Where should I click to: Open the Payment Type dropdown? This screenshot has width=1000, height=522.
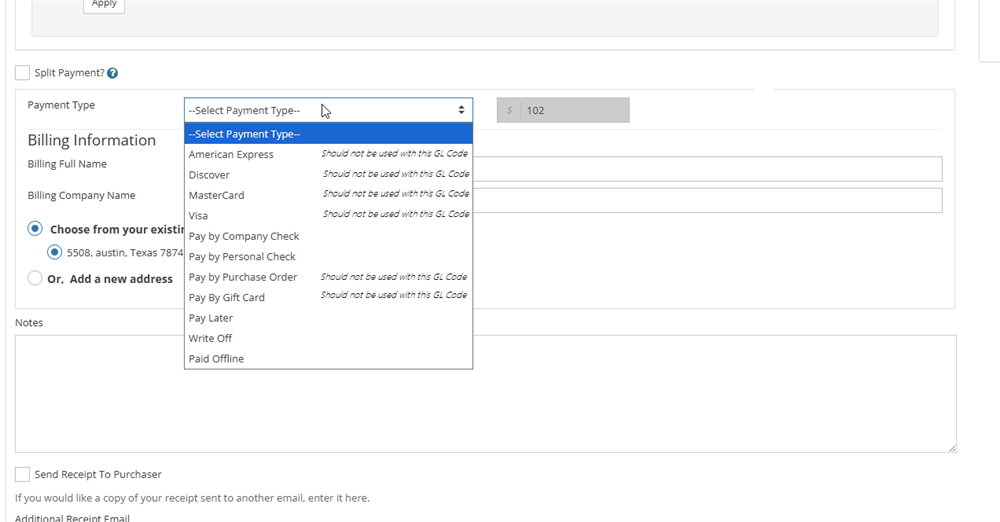tap(328, 110)
